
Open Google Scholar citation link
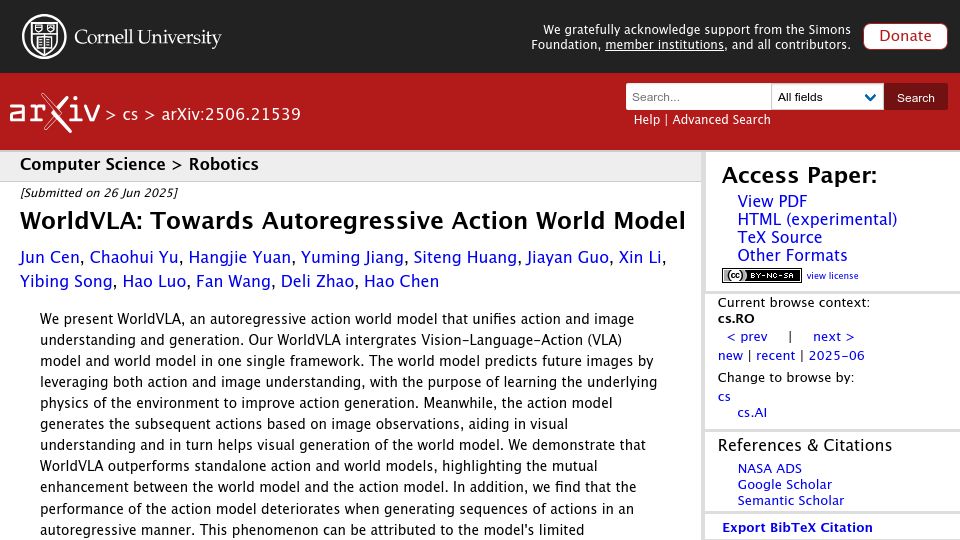click(784, 484)
